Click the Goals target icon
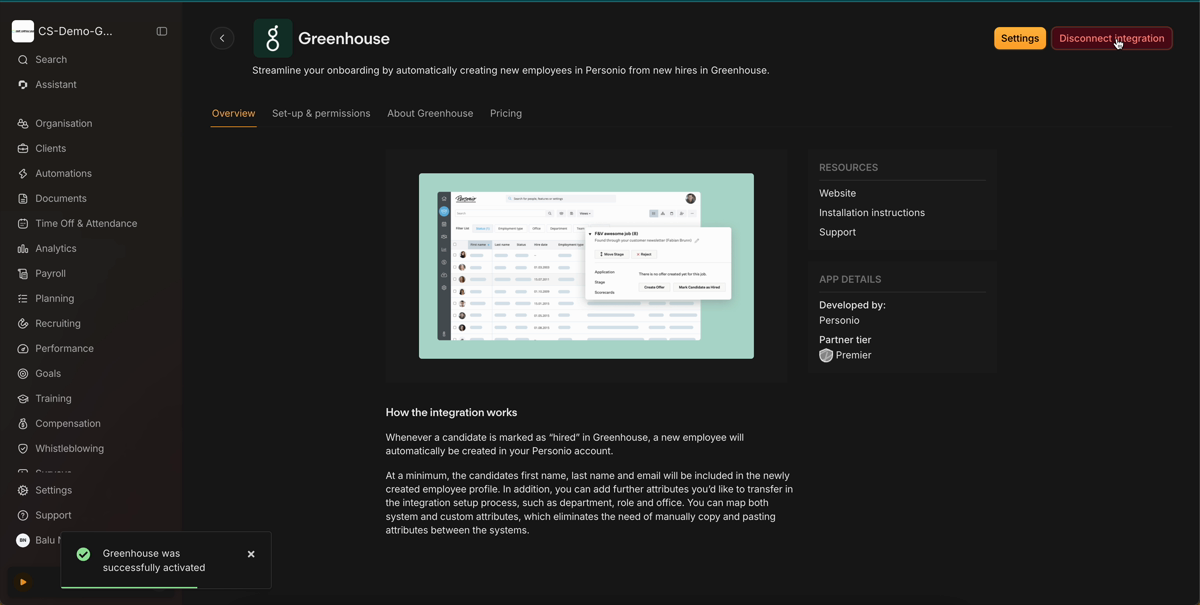The height and width of the screenshot is (605, 1200). [x=23, y=374]
